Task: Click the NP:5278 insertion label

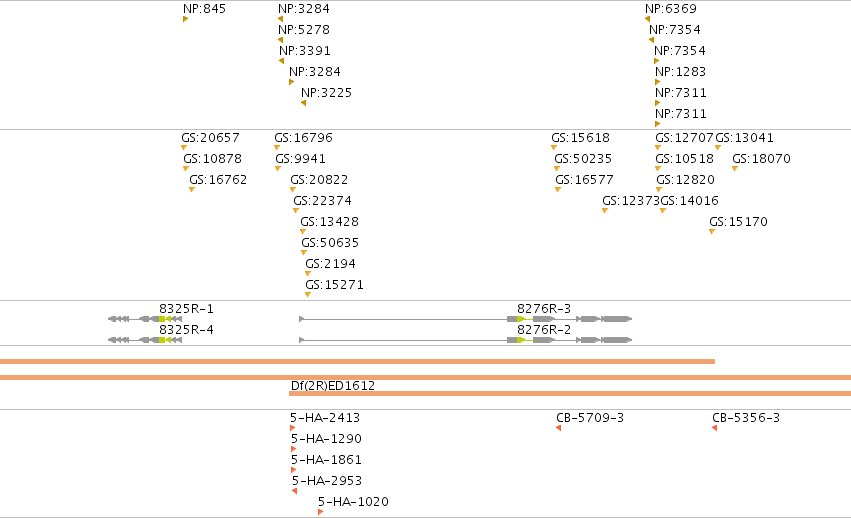Action: 304,30
